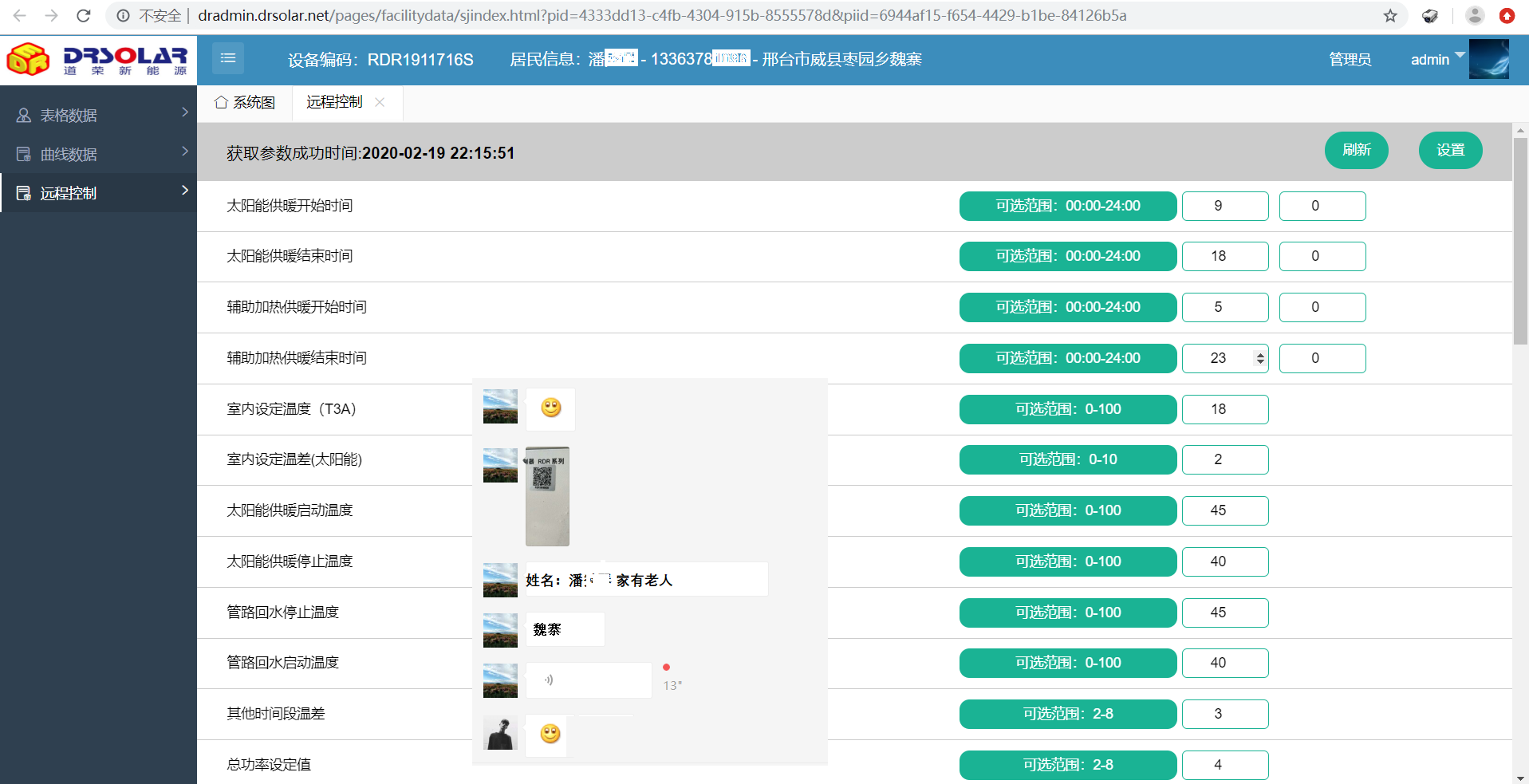Click the scrollbar down arrow

click(x=1520, y=778)
